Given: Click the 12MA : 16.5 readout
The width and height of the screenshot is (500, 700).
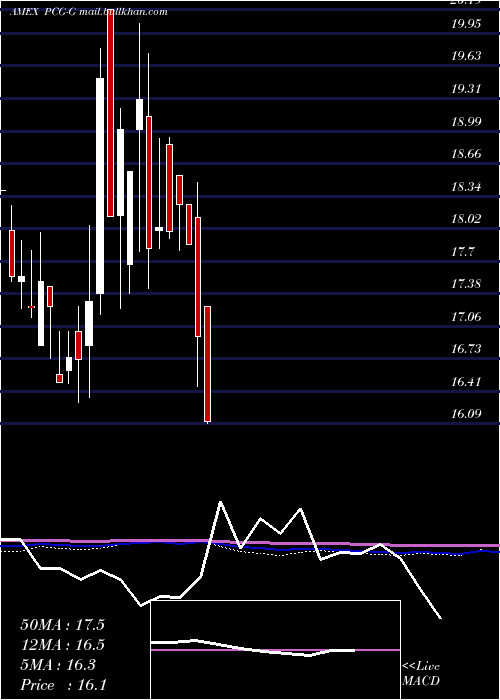Looking at the screenshot, I should [x=62, y=645].
